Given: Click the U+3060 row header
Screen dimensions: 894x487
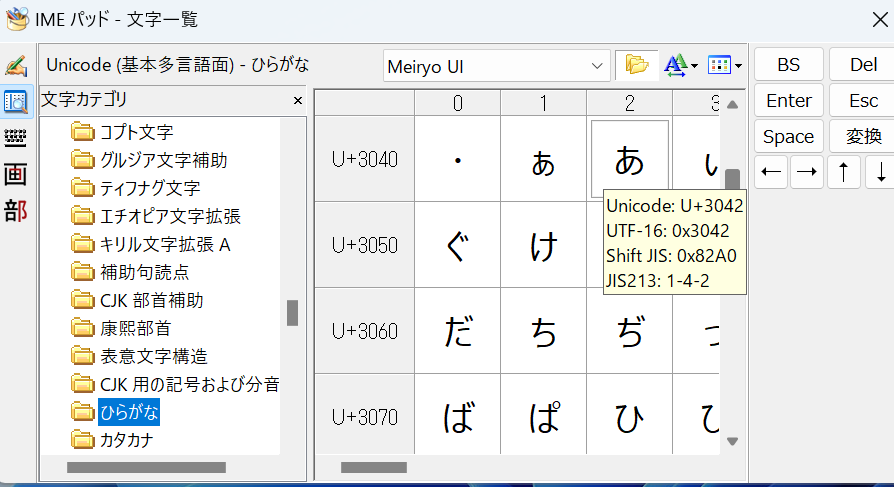Looking at the screenshot, I should click(365, 331).
